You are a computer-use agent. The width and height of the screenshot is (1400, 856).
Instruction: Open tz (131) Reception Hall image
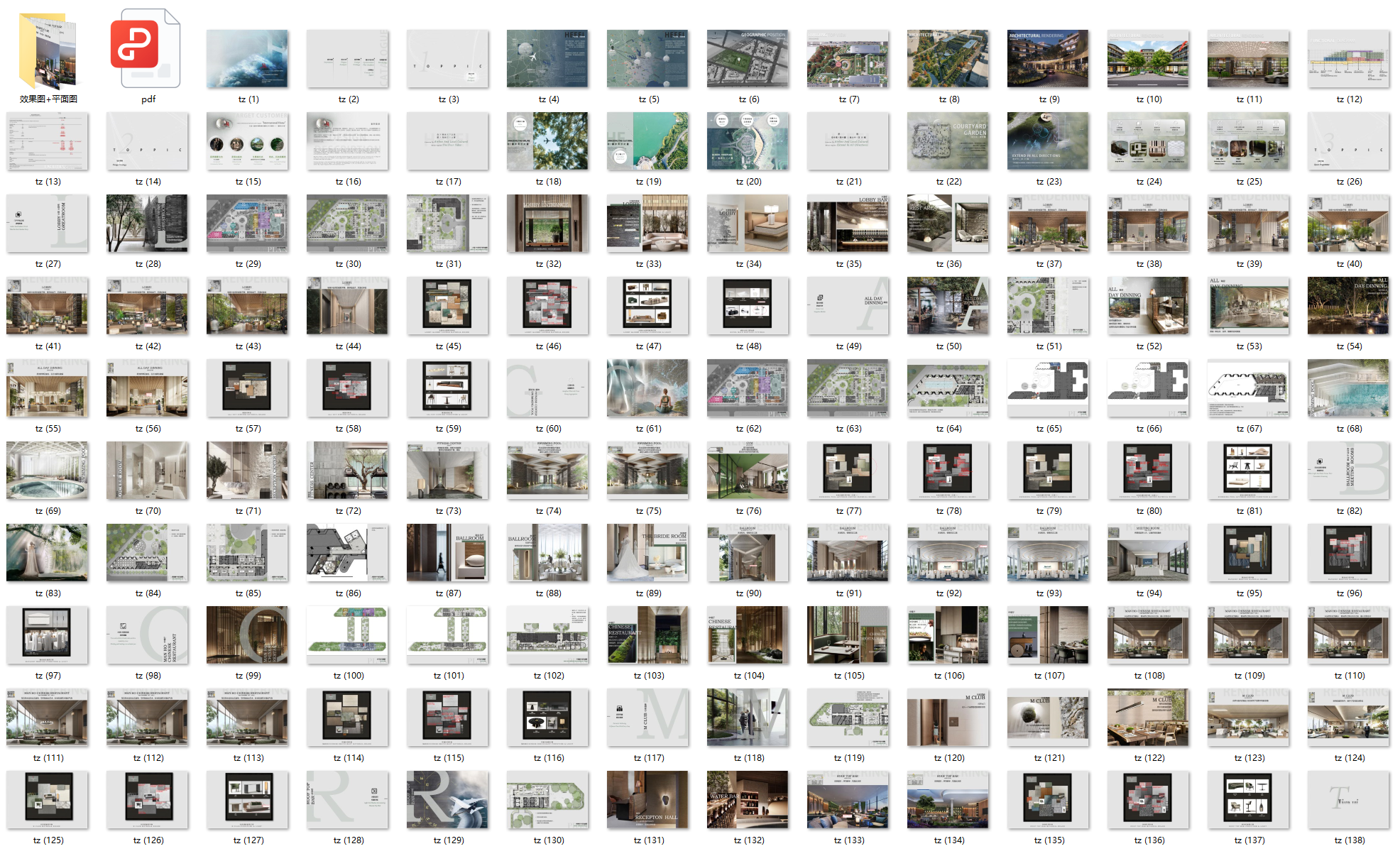[647, 799]
